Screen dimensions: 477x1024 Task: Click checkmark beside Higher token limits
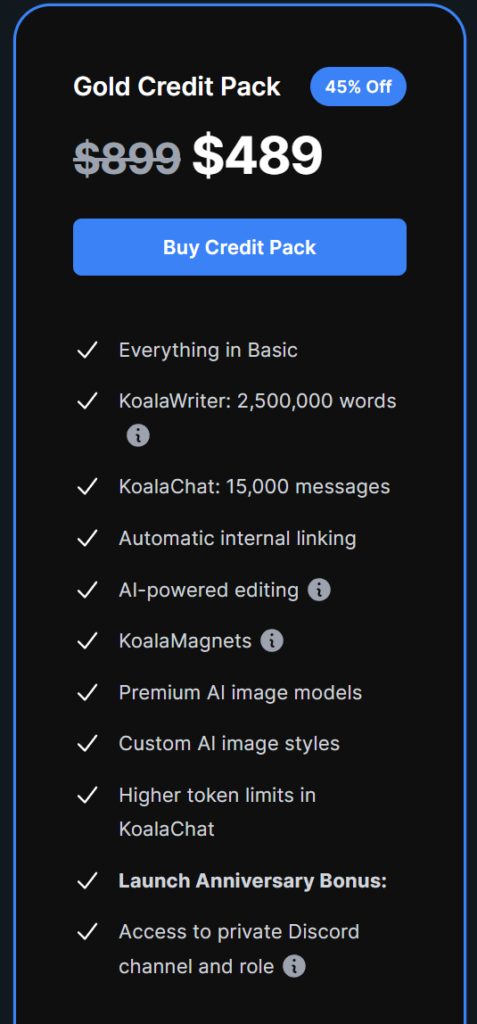(x=87, y=795)
